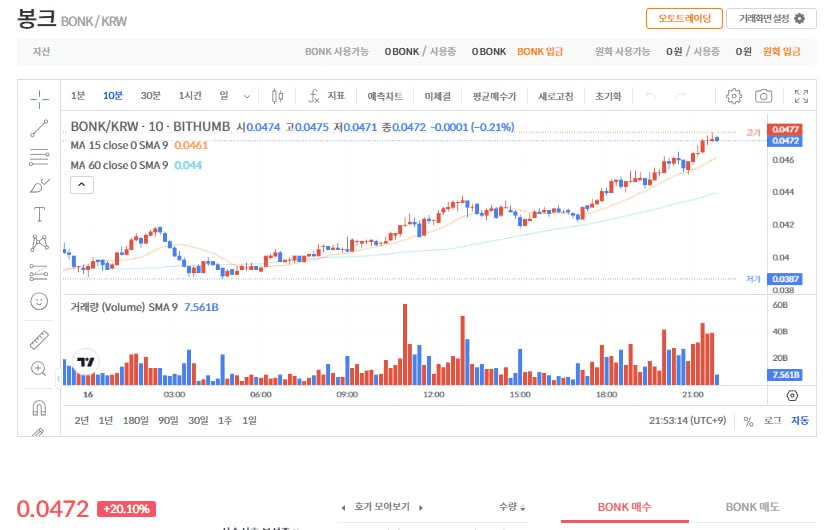Set chart range to 90일
Screen dimensions: 833x530
click(x=168, y=421)
